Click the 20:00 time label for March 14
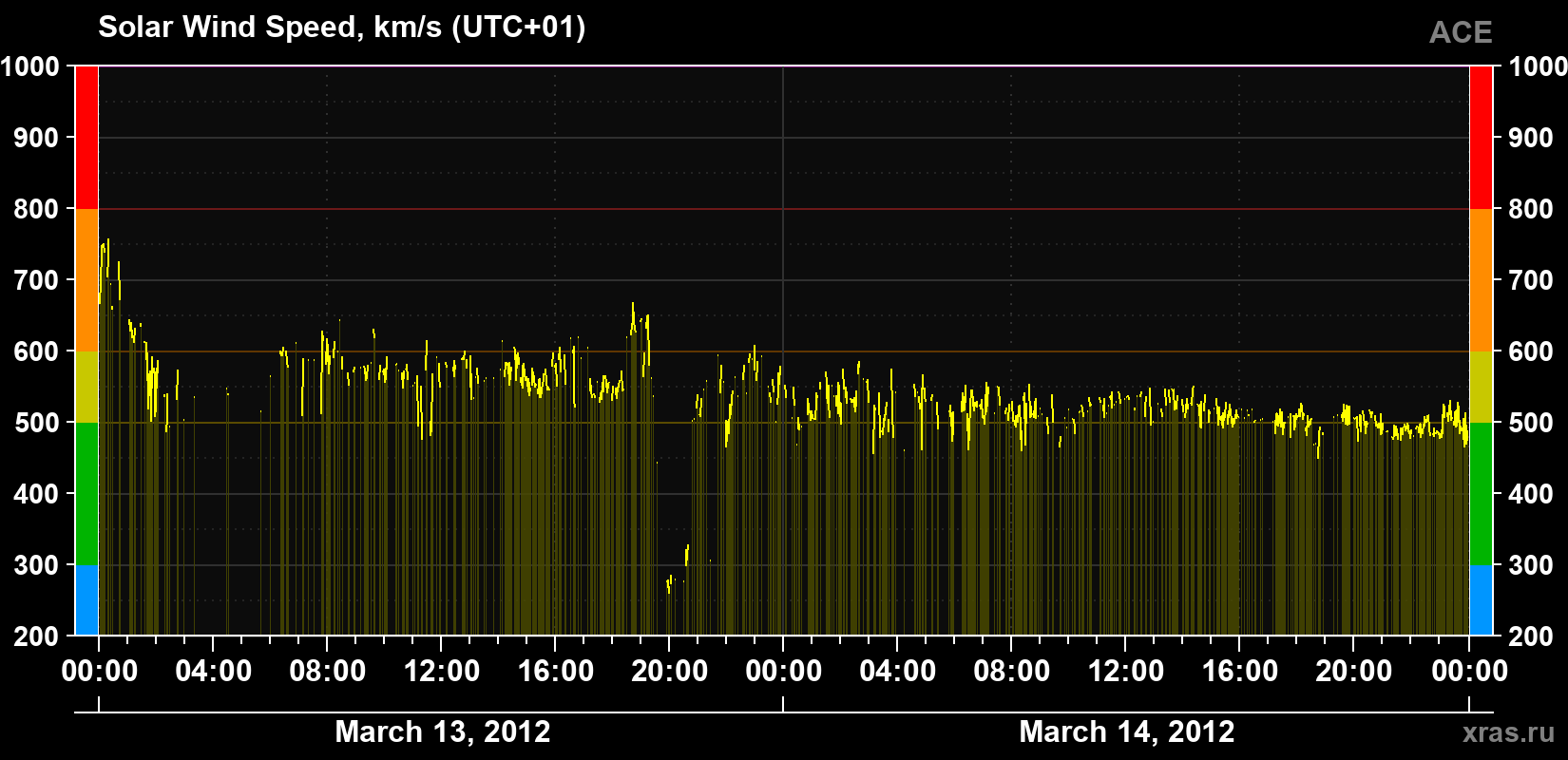The width and height of the screenshot is (1568, 760). (x=1354, y=672)
